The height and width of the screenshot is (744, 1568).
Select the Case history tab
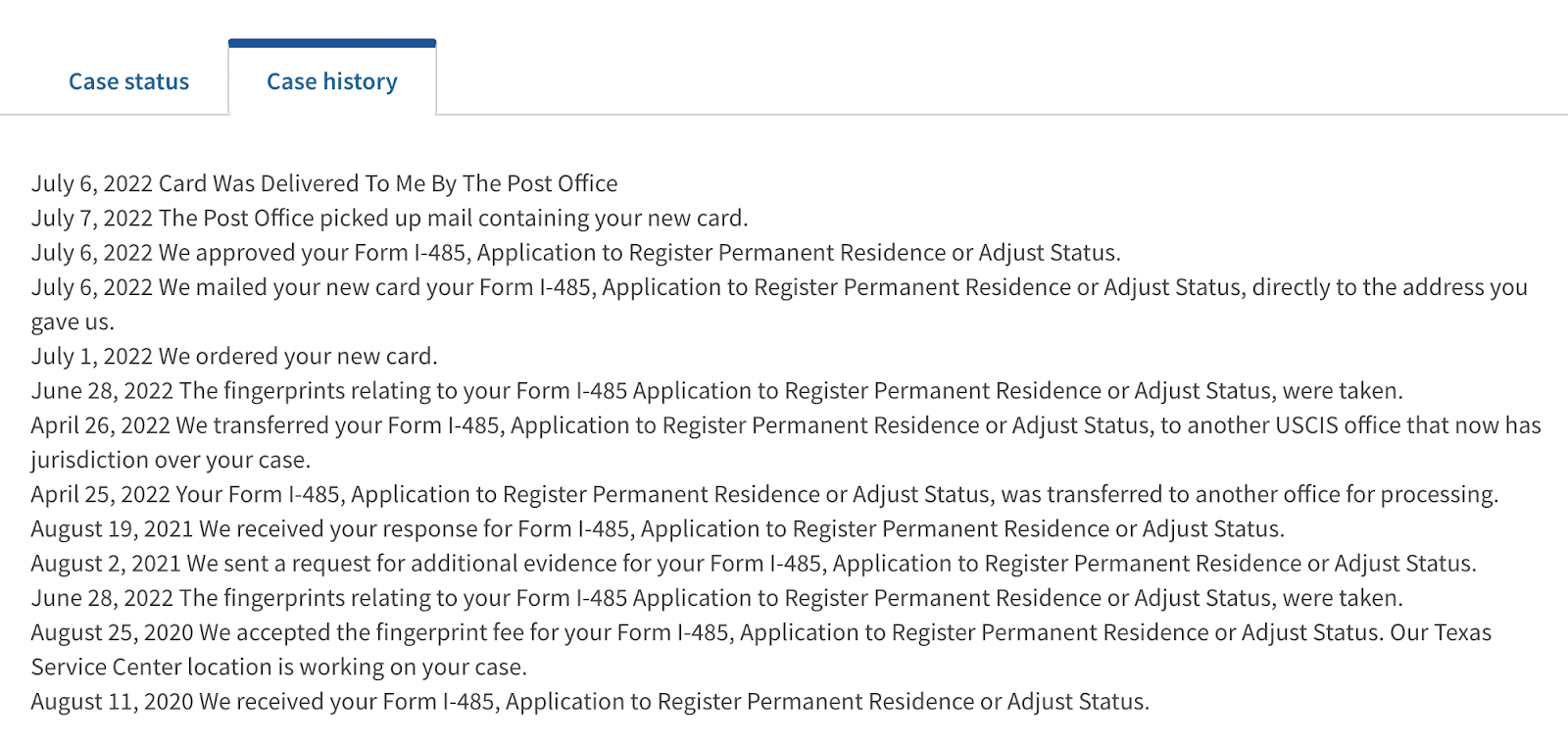pyautogui.click(x=331, y=81)
